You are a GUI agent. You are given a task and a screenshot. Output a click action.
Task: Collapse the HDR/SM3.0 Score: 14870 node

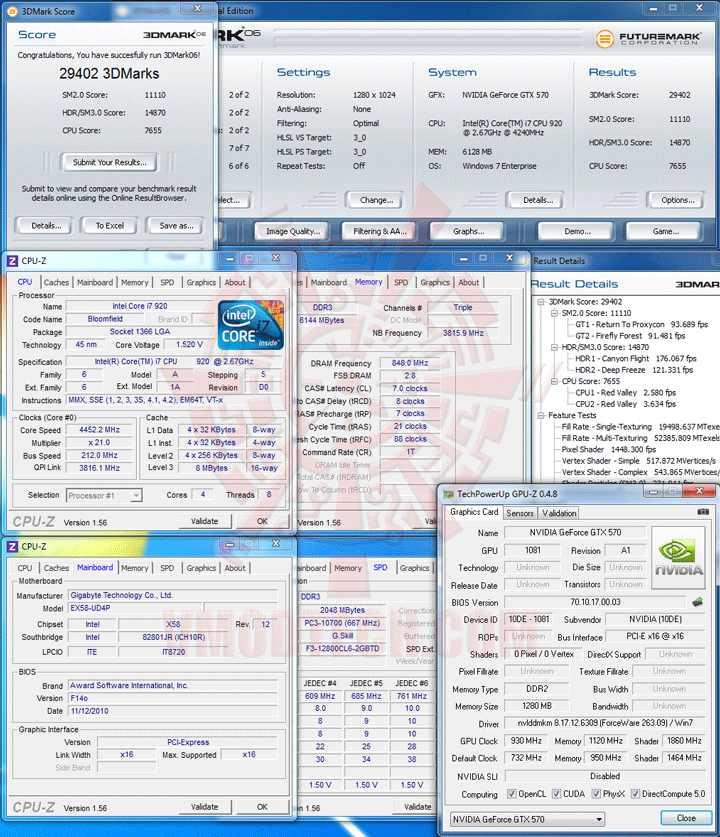coord(555,348)
